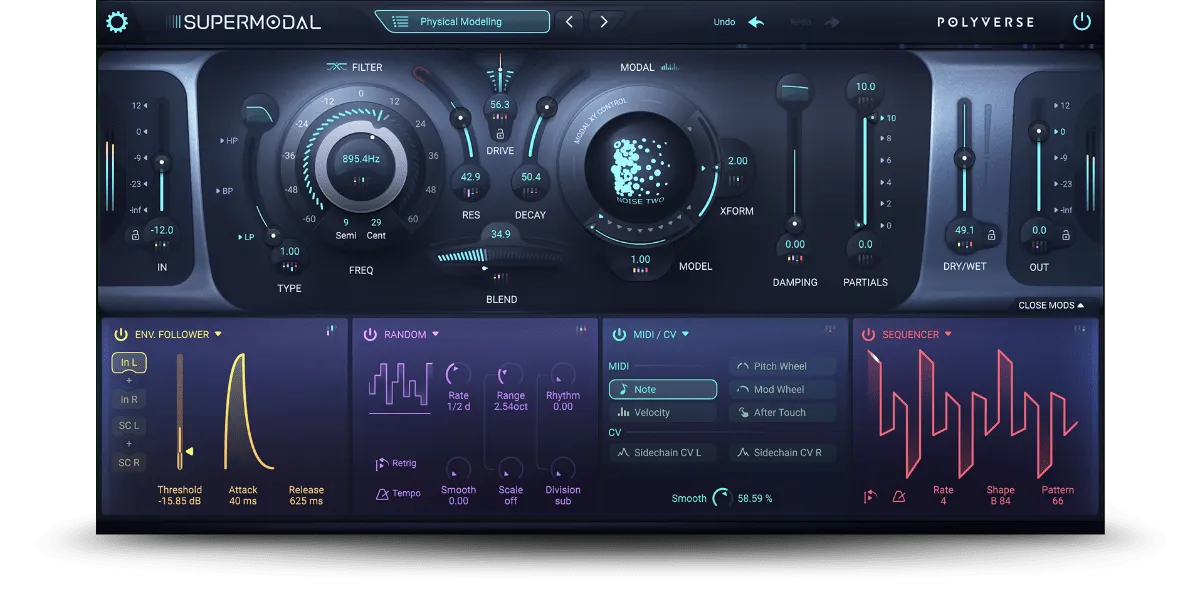Open the SEQUENCER dropdown arrow
The image size is (1200, 600).
click(x=948, y=334)
